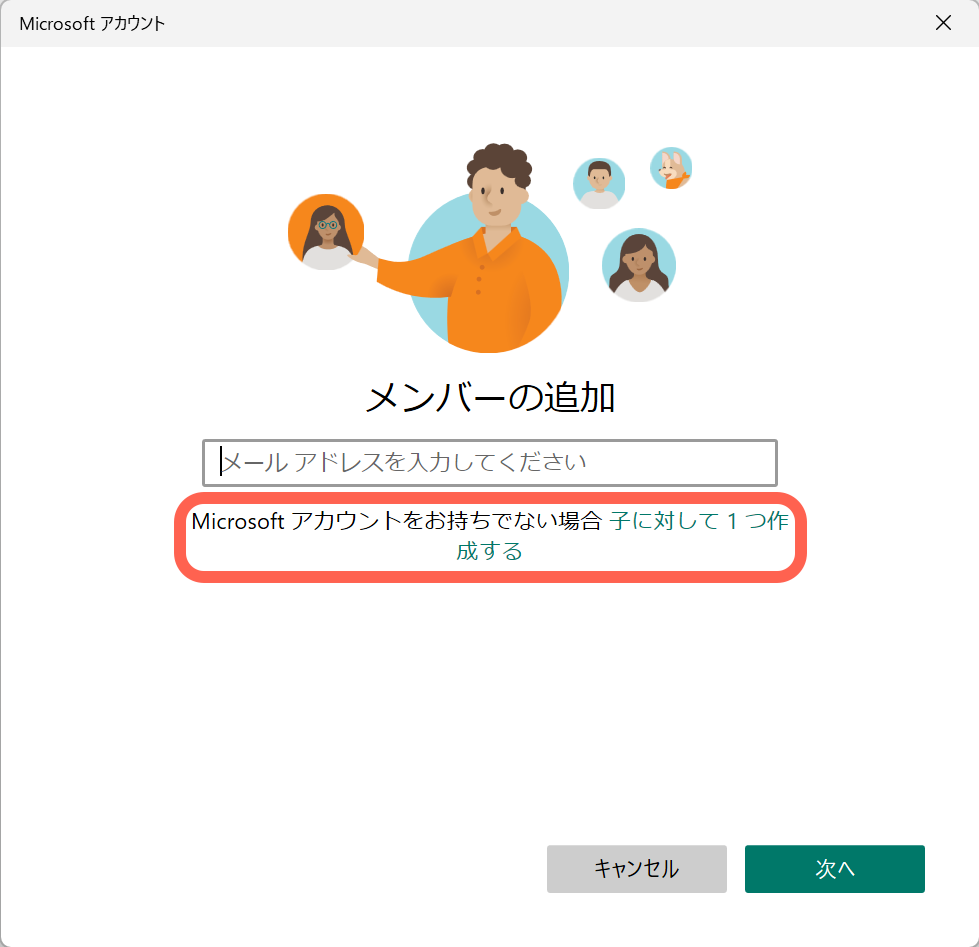Click the 'メンバーの追加' heading text
Viewport: 979px width, 947px height.
[x=490, y=397]
